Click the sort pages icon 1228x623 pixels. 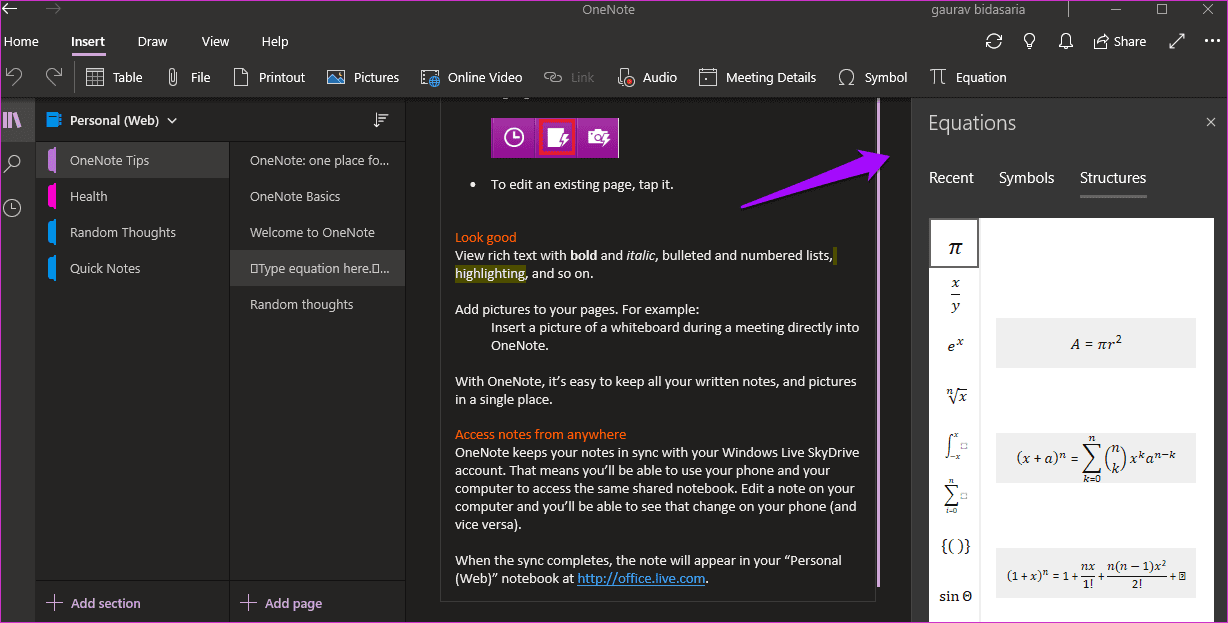pos(380,120)
